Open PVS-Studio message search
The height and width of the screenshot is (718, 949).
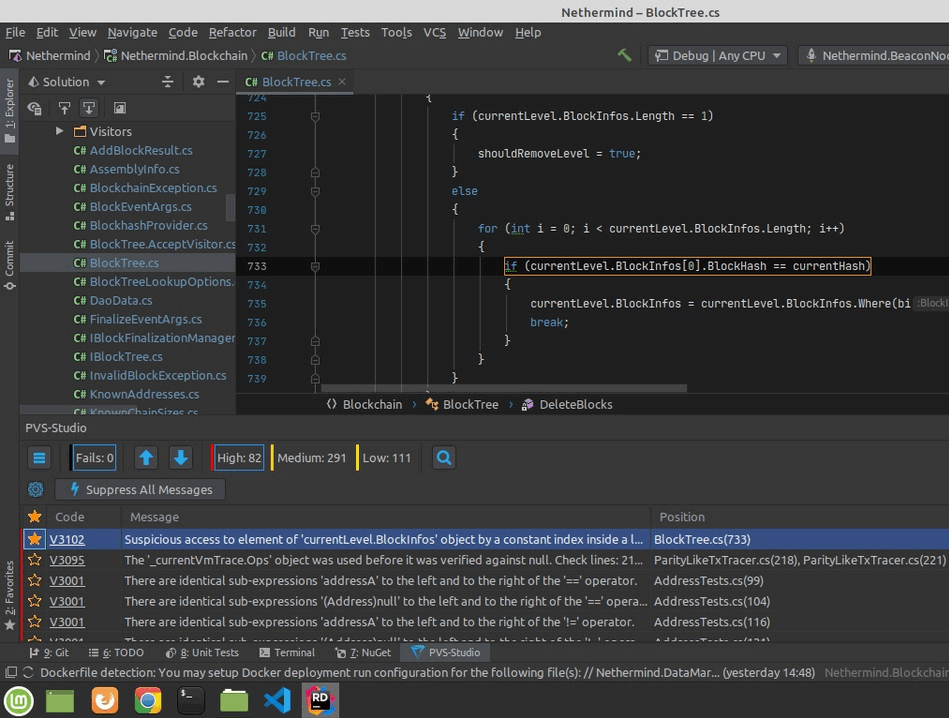click(444, 458)
